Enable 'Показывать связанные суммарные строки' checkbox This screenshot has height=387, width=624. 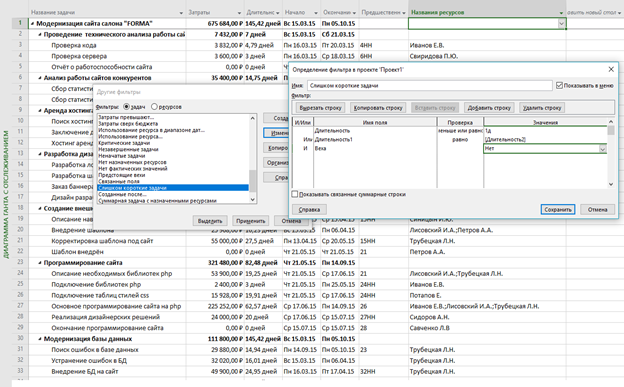pyautogui.click(x=295, y=194)
